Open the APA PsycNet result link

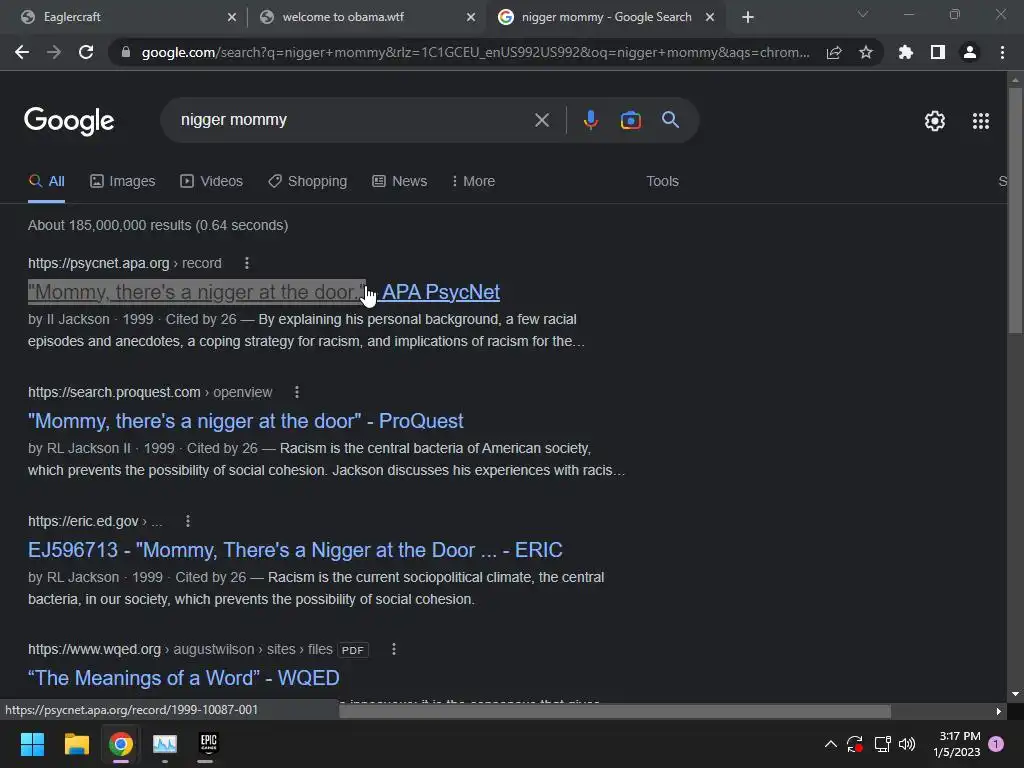pyautogui.click(x=264, y=292)
